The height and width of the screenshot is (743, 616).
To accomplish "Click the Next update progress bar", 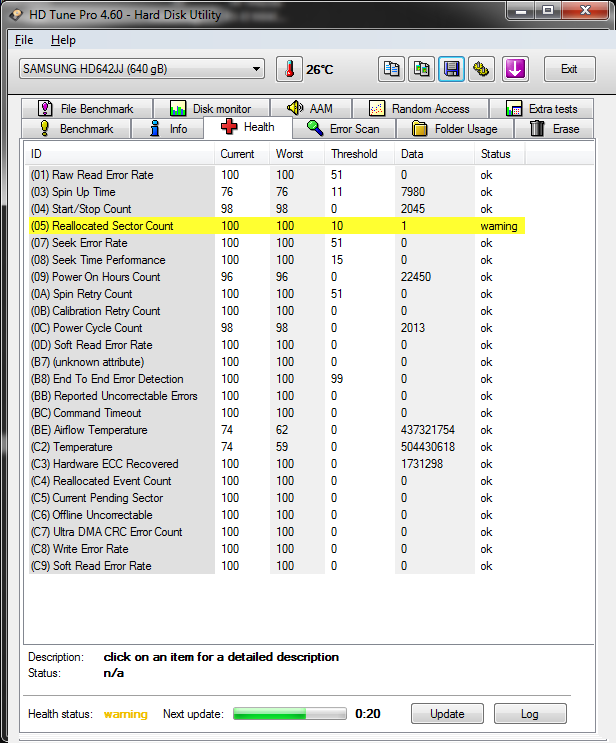I will pos(290,714).
